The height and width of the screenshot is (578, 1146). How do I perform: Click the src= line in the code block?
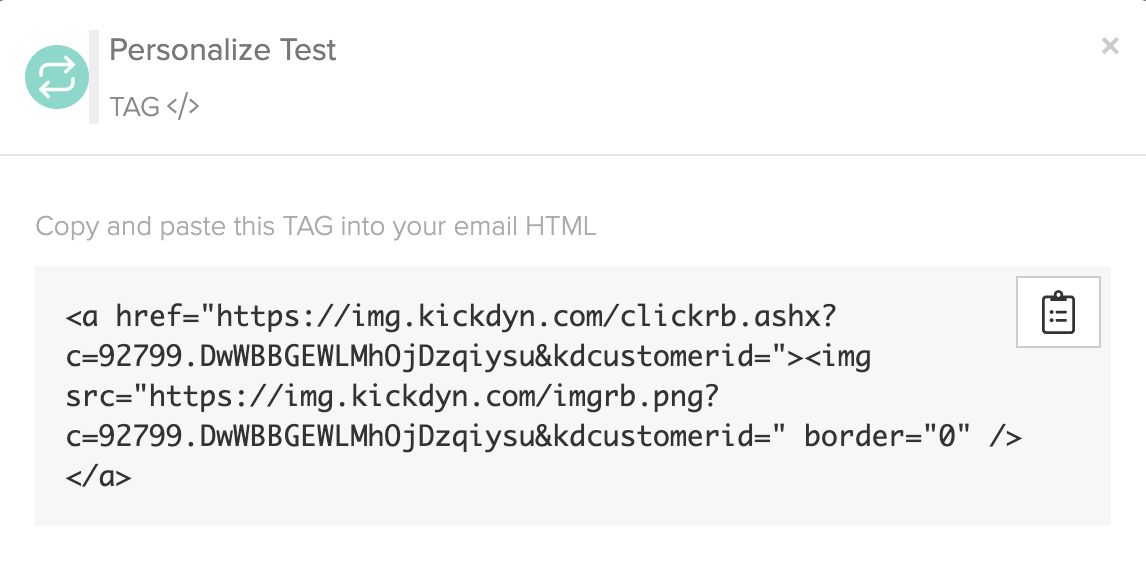pyautogui.click(x=393, y=397)
